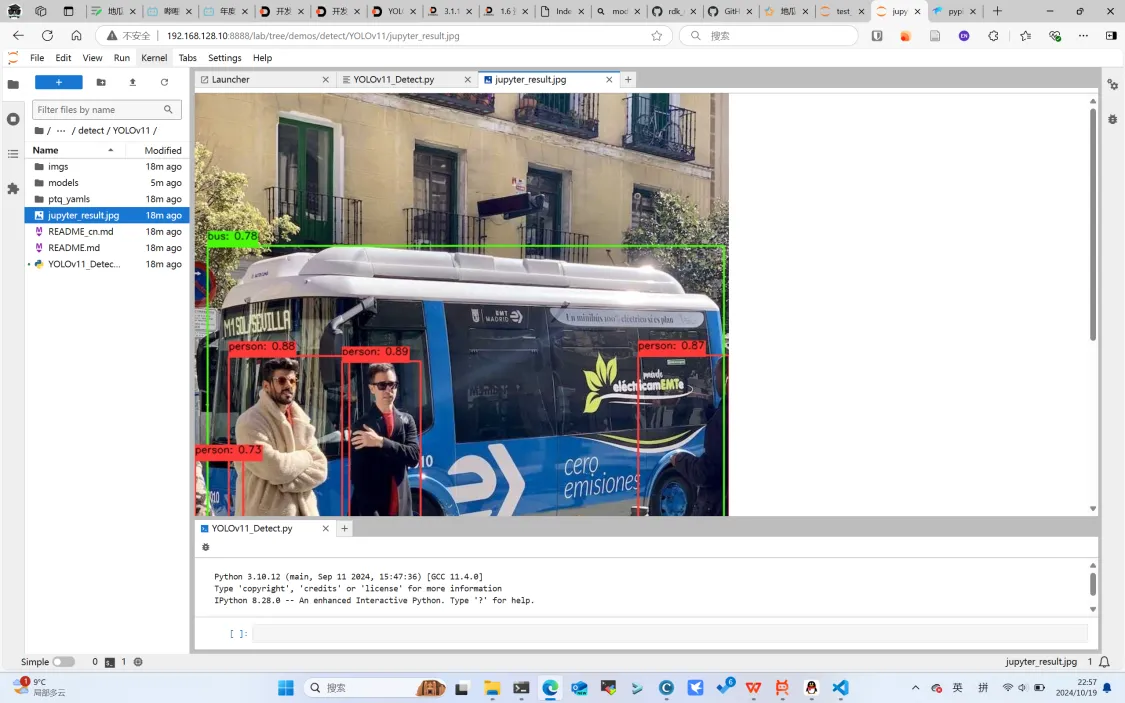Screen dimensions: 1125x703
Task: Go to the root folder breadcrumb icon
Action: point(39,131)
